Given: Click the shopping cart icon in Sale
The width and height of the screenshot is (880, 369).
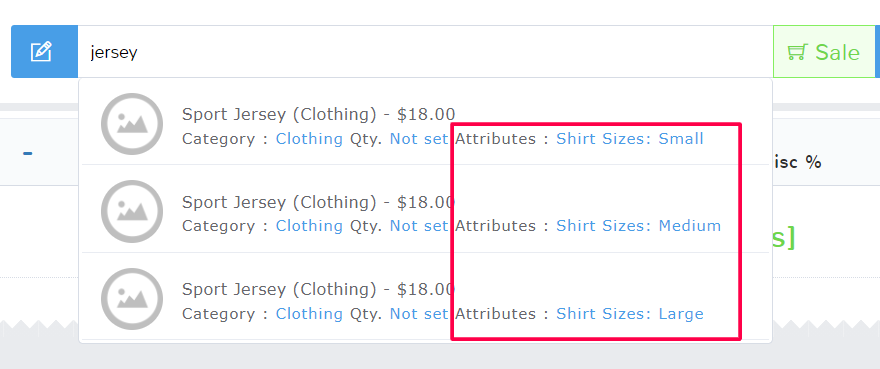Looking at the screenshot, I should [x=796, y=52].
